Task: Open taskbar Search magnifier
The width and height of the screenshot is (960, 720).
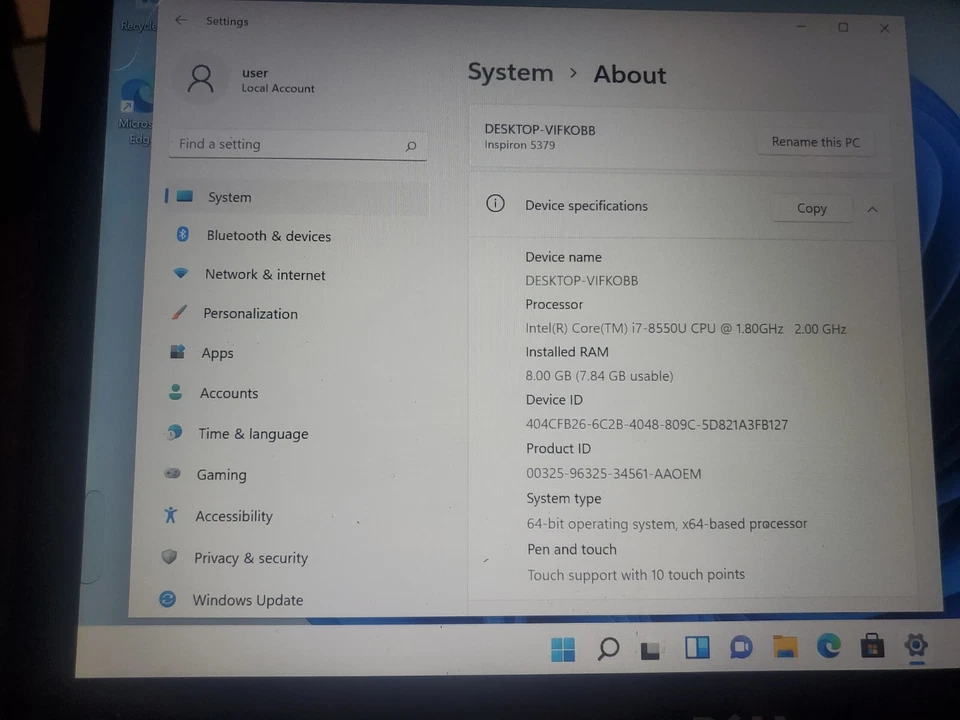Action: pos(608,648)
